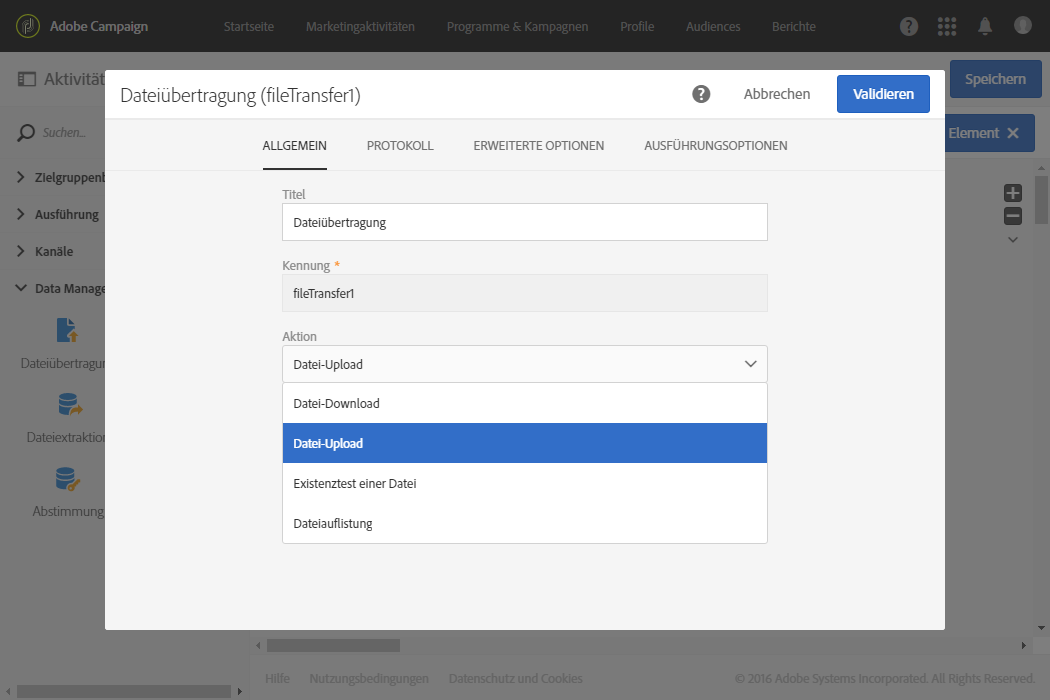Switch to the Erweiterte Optionen tab
This screenshot has height=700, width=1050.
click(x=539, y=146)
